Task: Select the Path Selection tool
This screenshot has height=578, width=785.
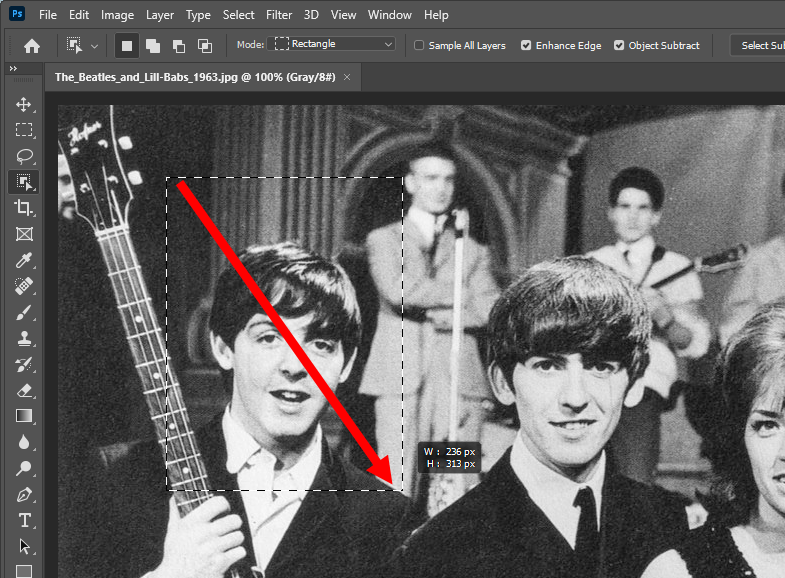Action: [24, 546]
